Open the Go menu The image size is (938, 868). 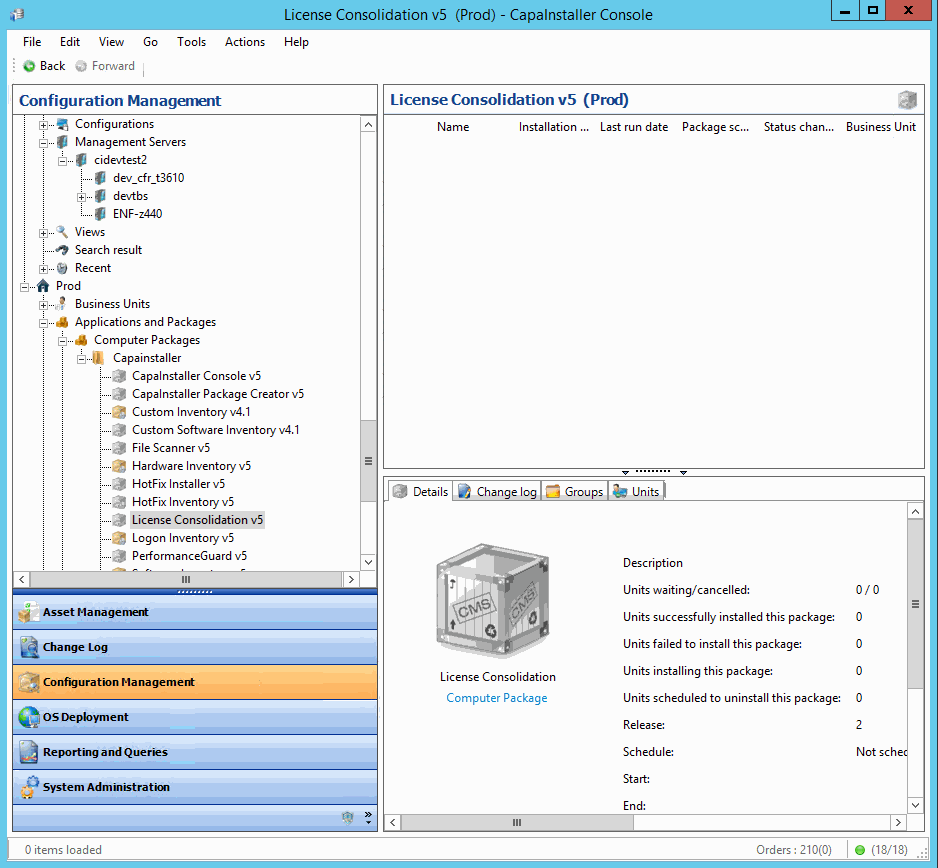pyautogui.click(x=150, y=42)
